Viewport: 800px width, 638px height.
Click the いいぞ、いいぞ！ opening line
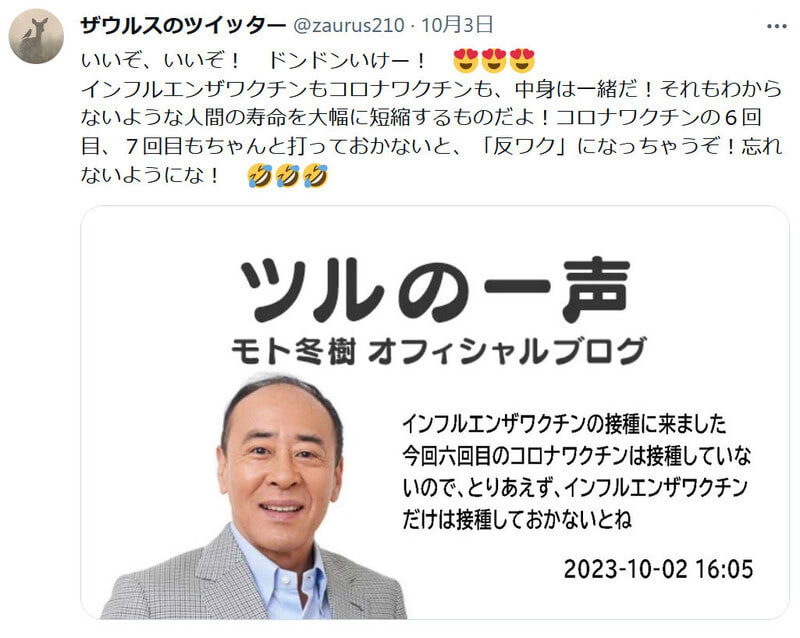(x=160, y=61)
